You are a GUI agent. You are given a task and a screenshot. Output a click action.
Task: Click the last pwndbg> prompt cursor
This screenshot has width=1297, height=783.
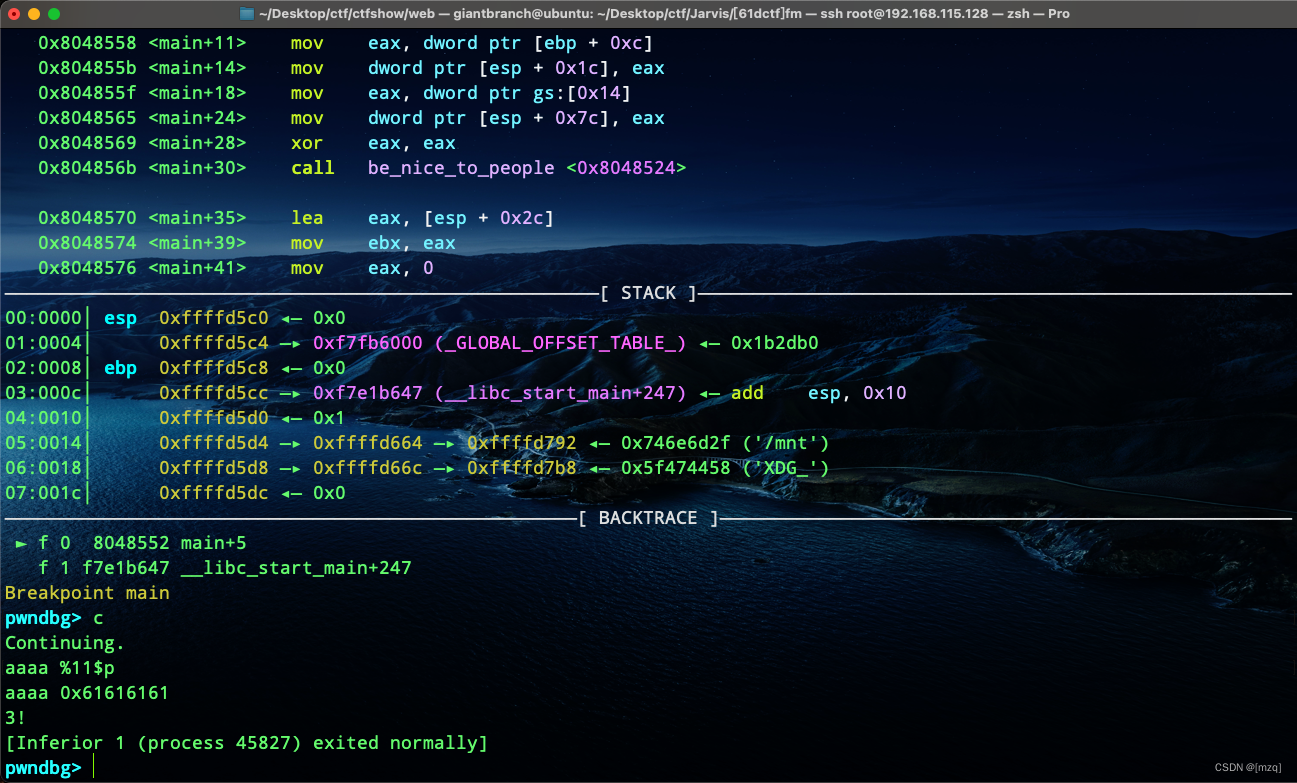click(93, 768)
